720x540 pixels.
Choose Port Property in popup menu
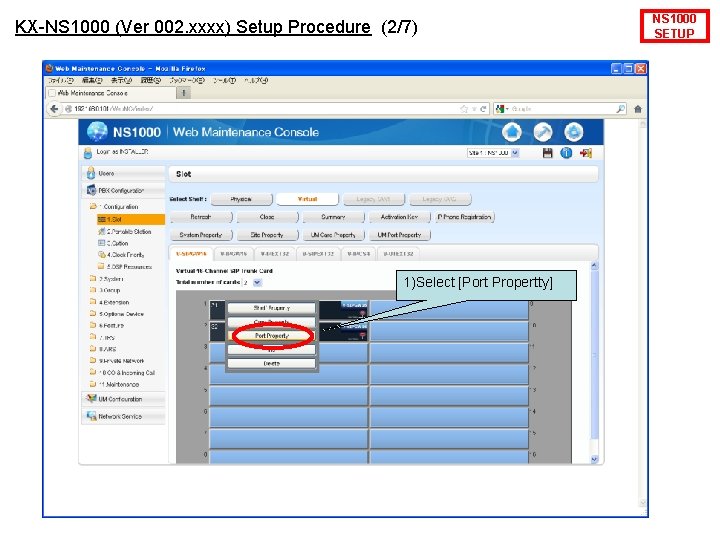271,336
